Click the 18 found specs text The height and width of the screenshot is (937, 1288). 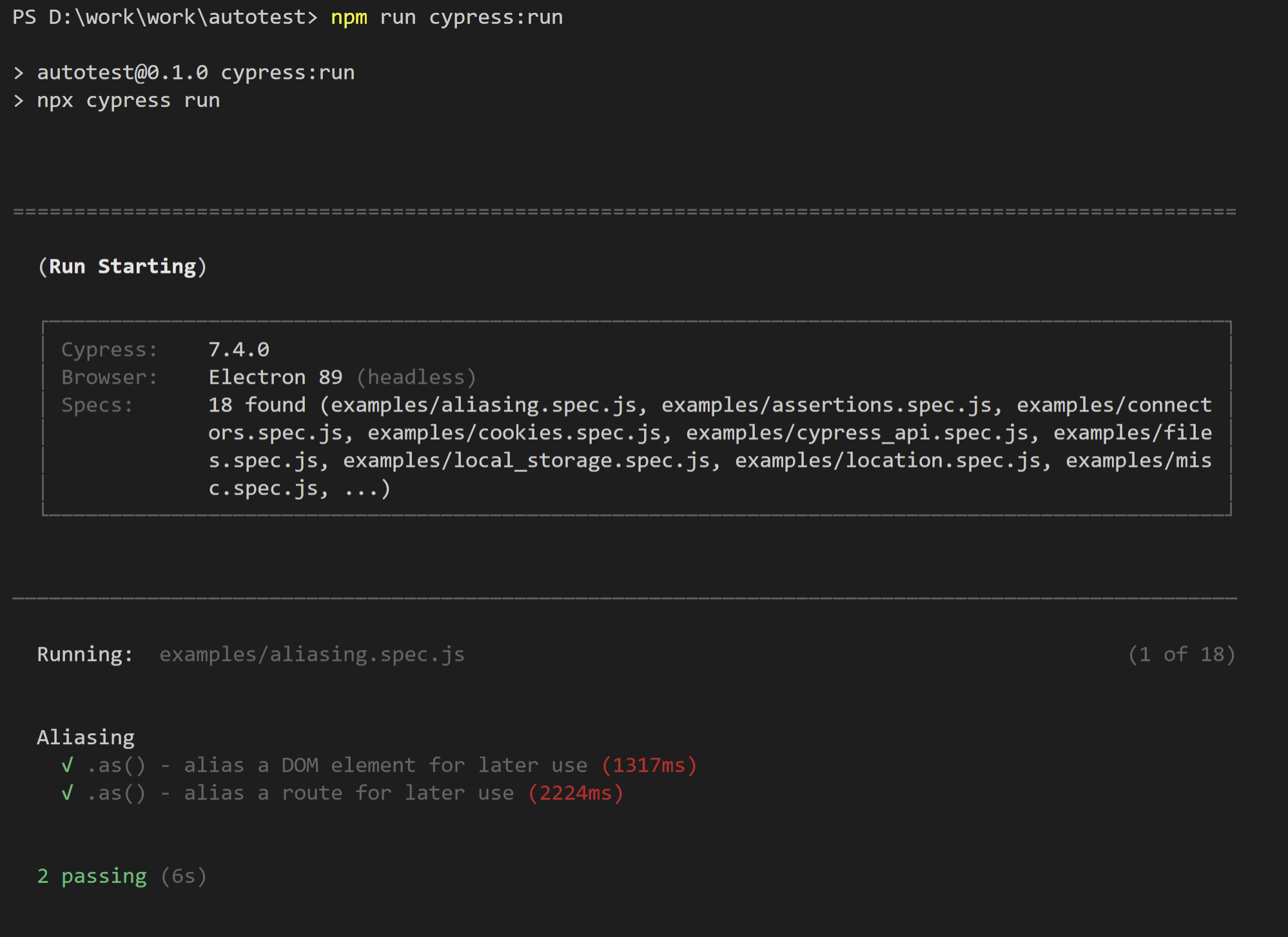pos(257,405)
